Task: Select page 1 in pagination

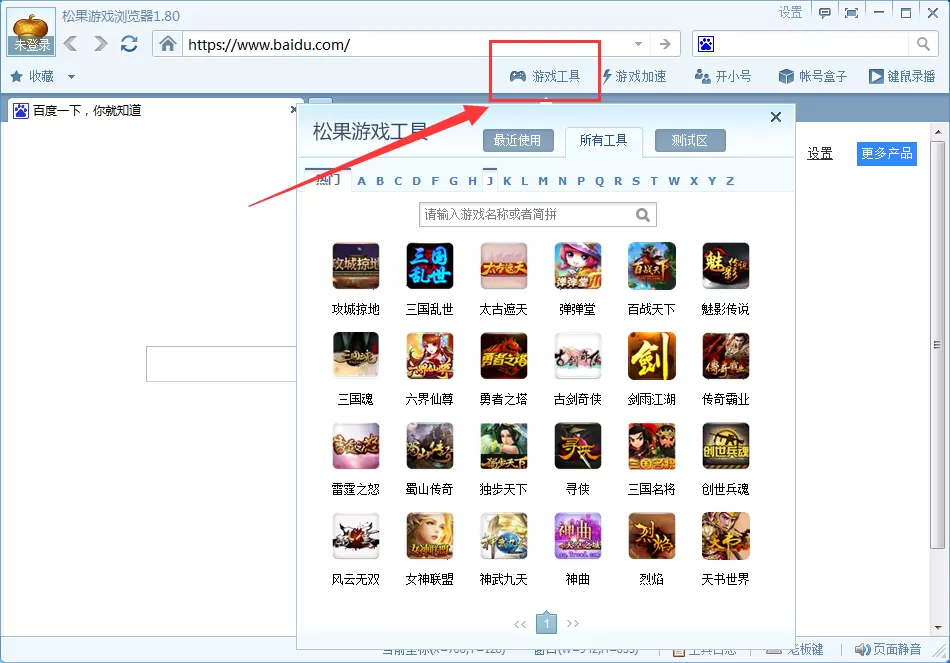Action: tap(546, 622)
